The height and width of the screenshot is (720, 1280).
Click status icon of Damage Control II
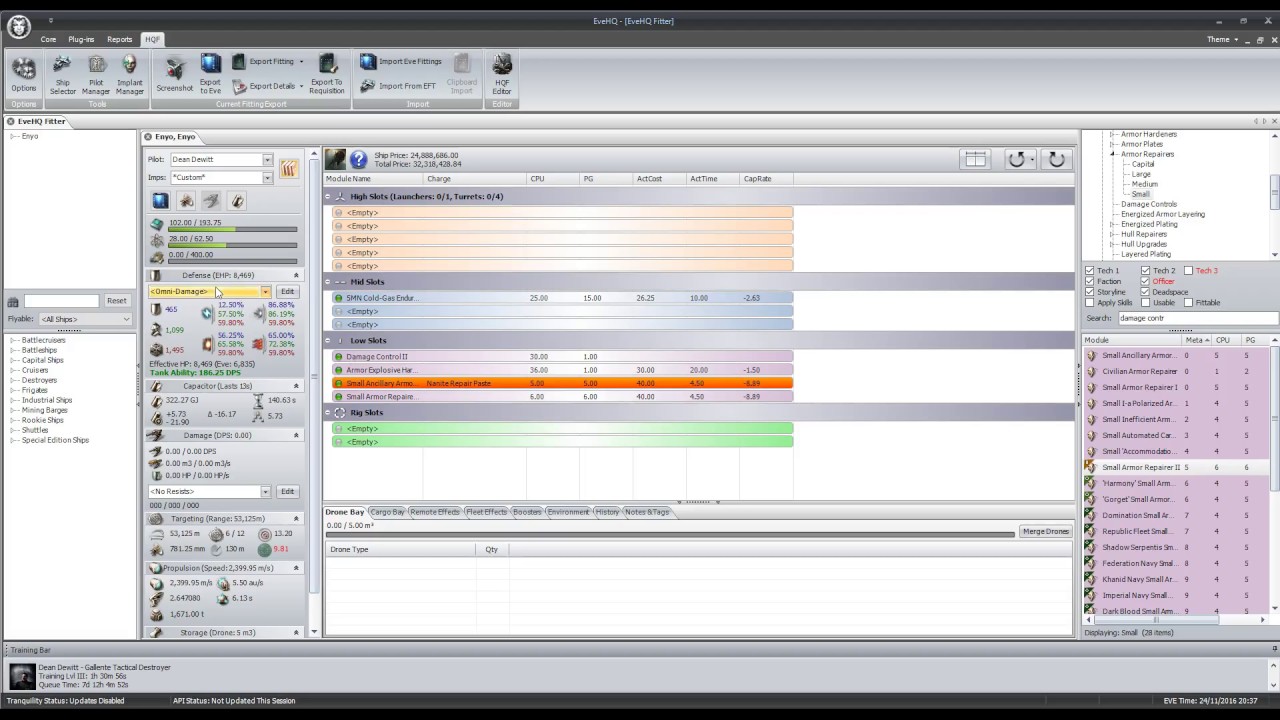pos(339,357)
